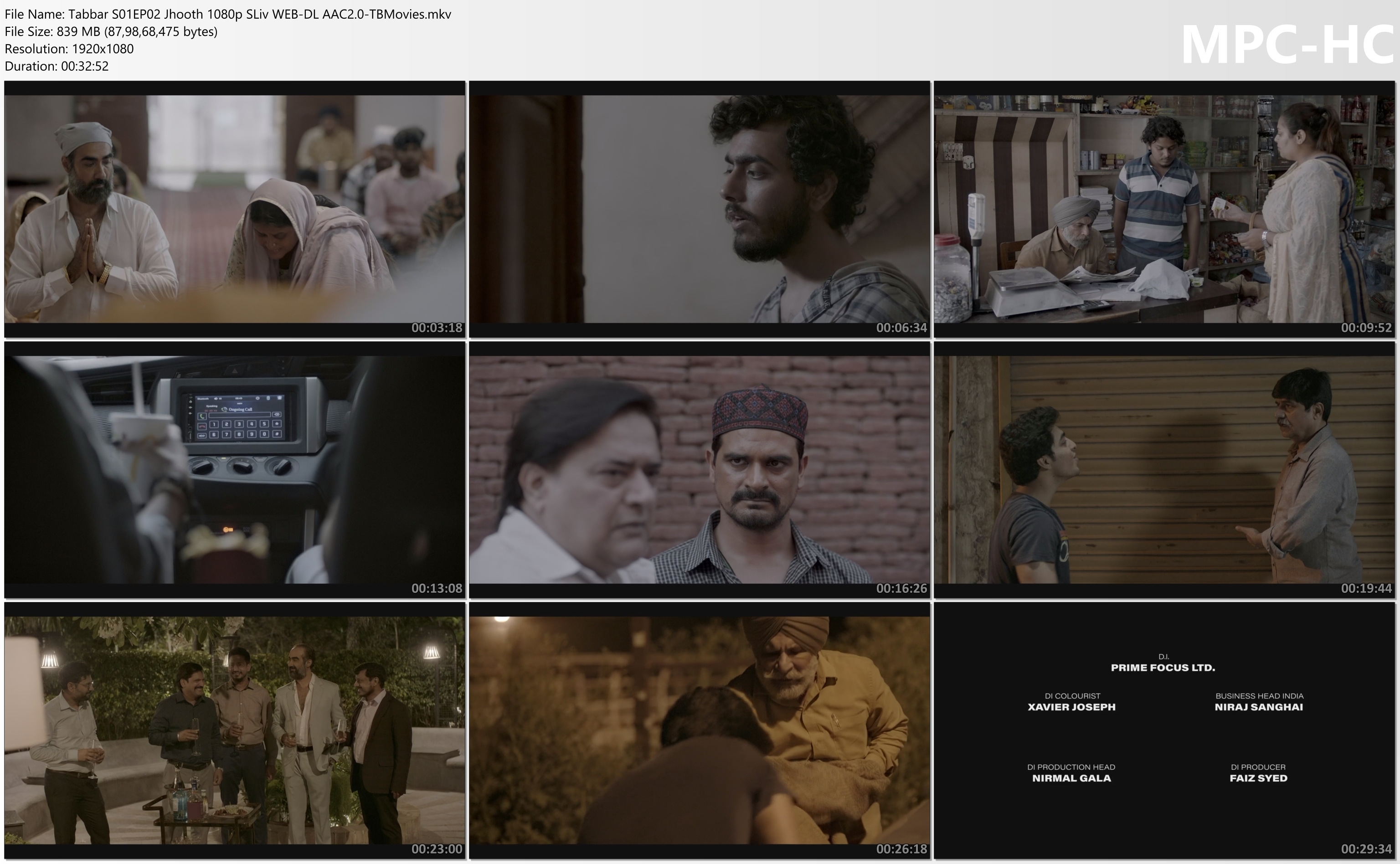This screenshot has width=1400, height=864.
Task: Click the NIRAJ SANGHAI credit name
Action: click(1259, 707)
